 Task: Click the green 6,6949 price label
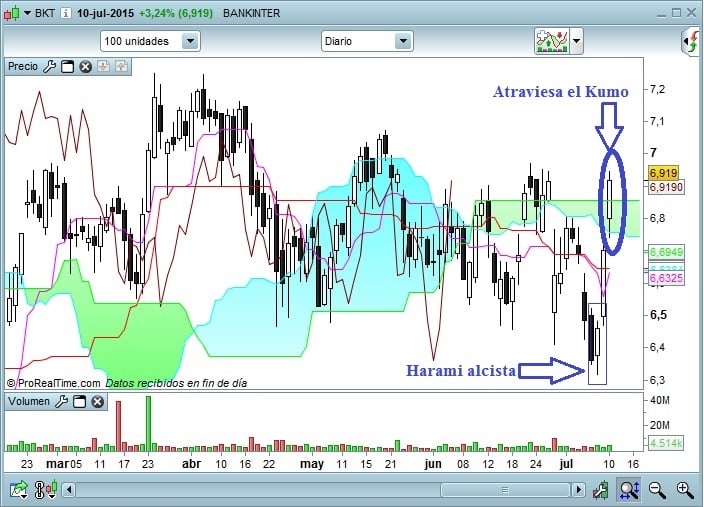[x=666, y=252]
